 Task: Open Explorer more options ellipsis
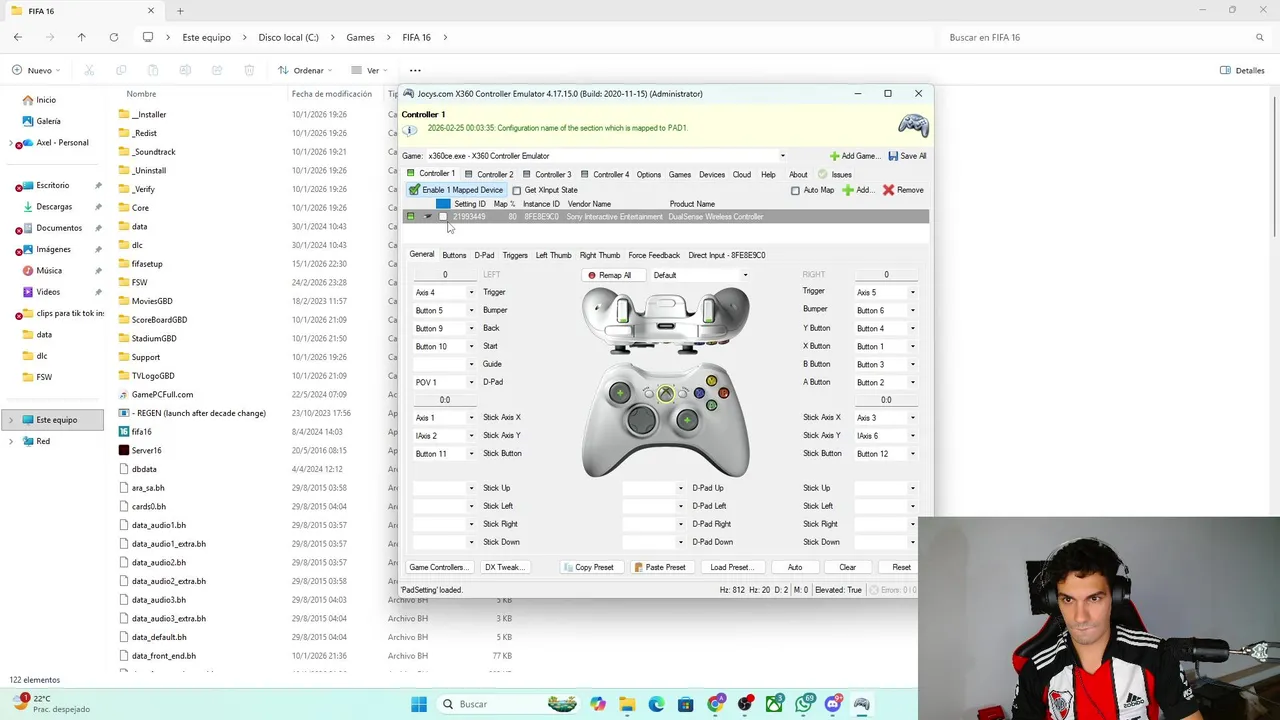click(415, 70)
